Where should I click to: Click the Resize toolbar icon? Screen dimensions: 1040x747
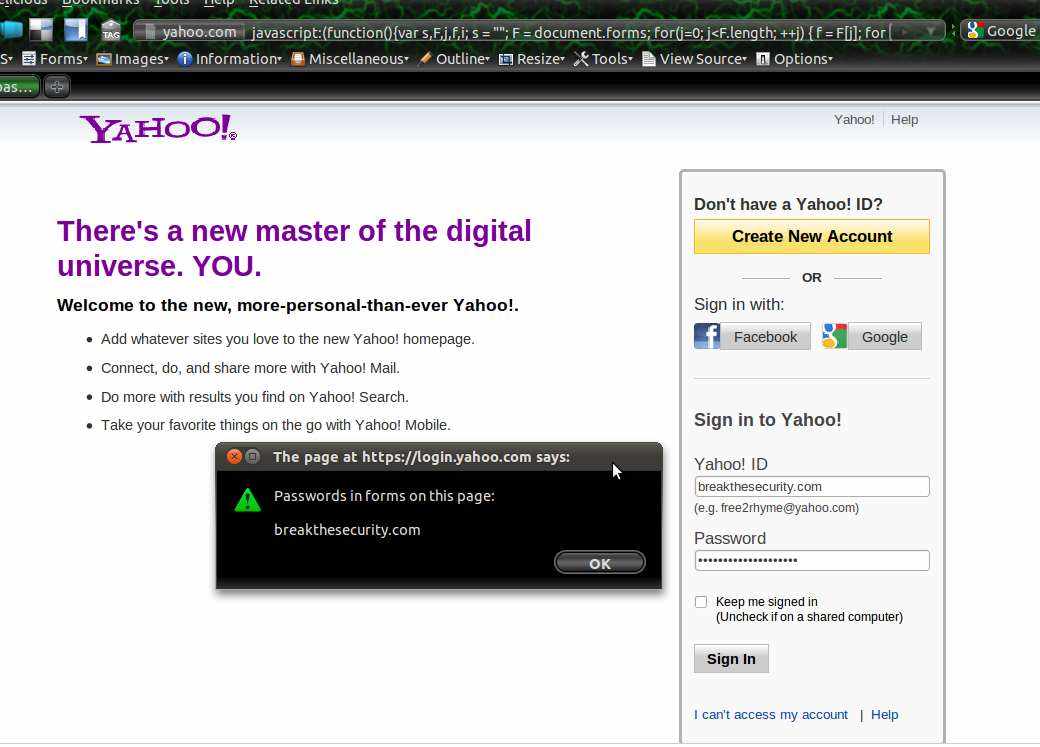click(505, 59)
